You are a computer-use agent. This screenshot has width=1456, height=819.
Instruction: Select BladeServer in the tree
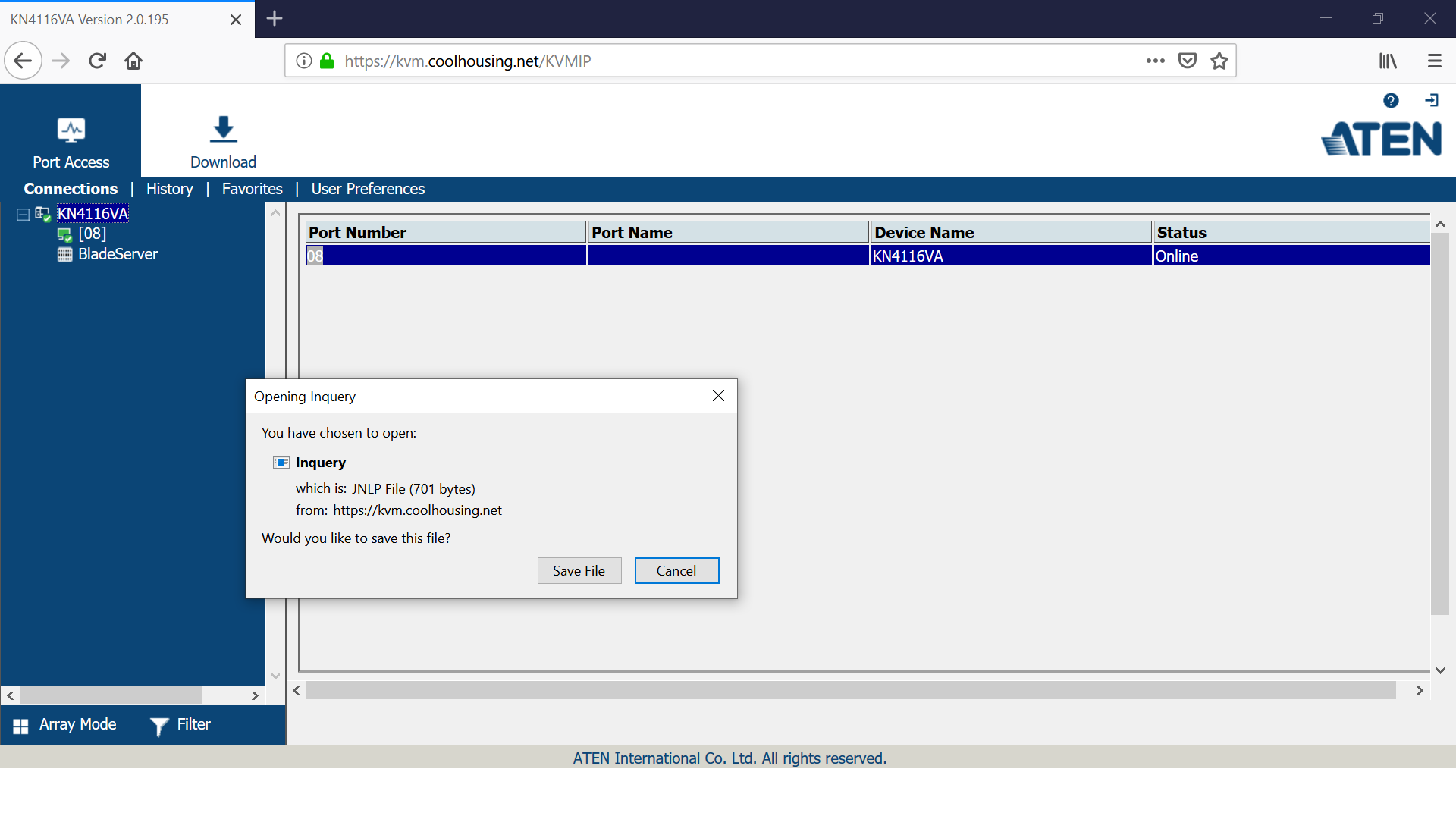pos(118,254)
